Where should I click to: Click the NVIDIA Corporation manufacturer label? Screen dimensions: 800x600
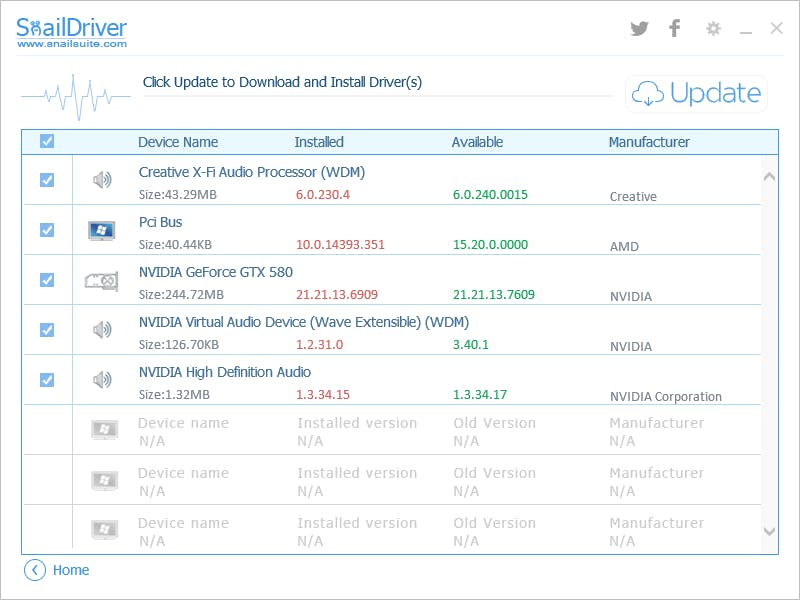point(666,396)
